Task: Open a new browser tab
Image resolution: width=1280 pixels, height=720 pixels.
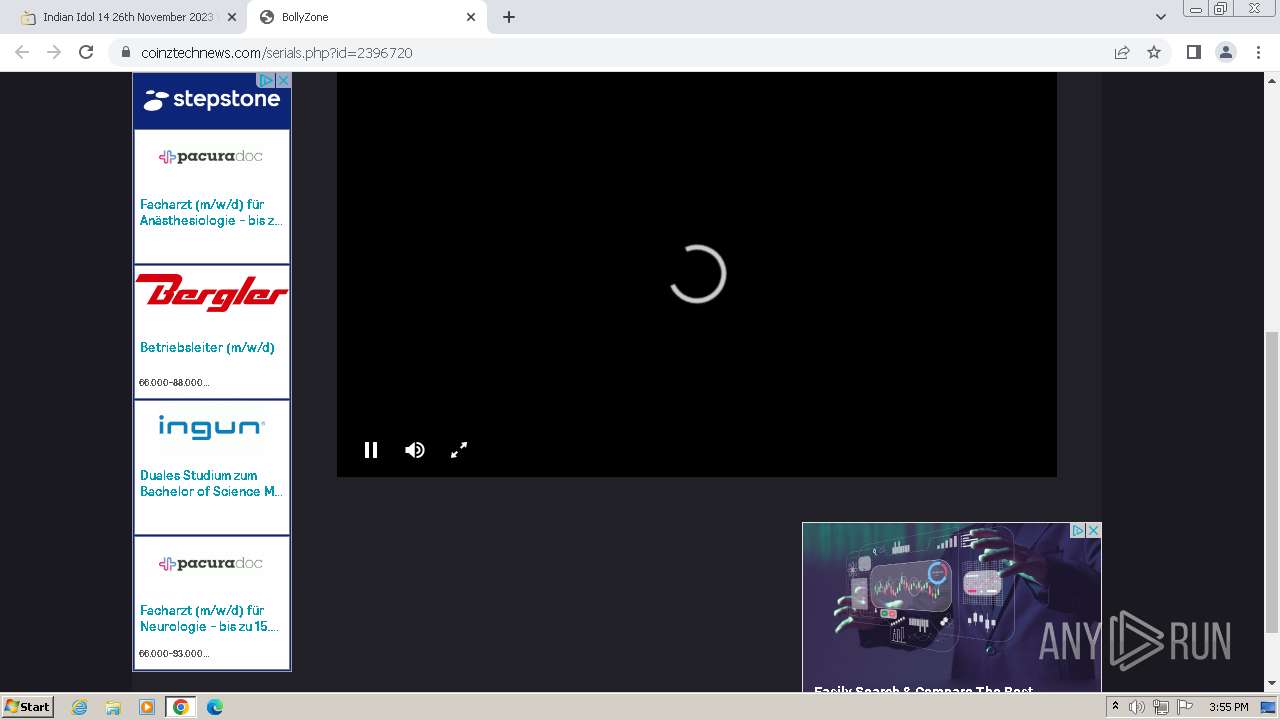Action: (x=509, y=17)
